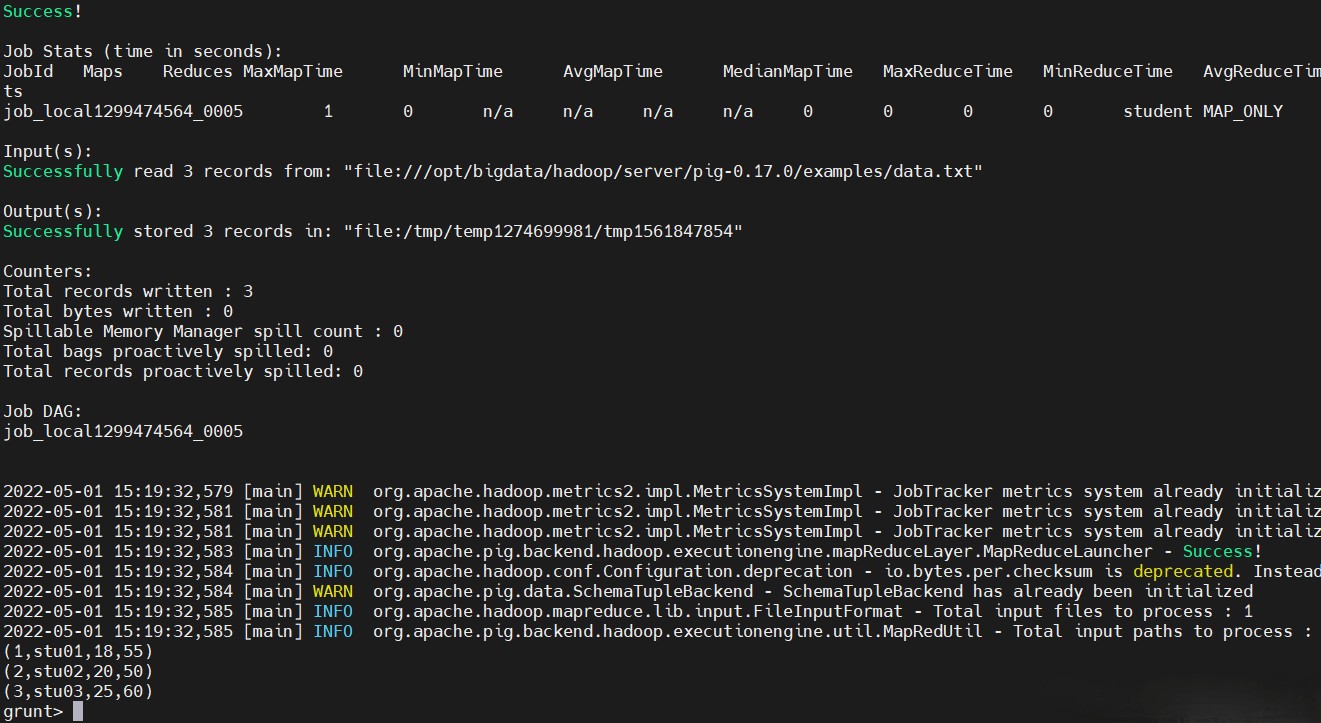The height and width of the screenshot is (723, 1321).
Task: Click the job ID under Job DAG
Action: click(x=123, y=431)
